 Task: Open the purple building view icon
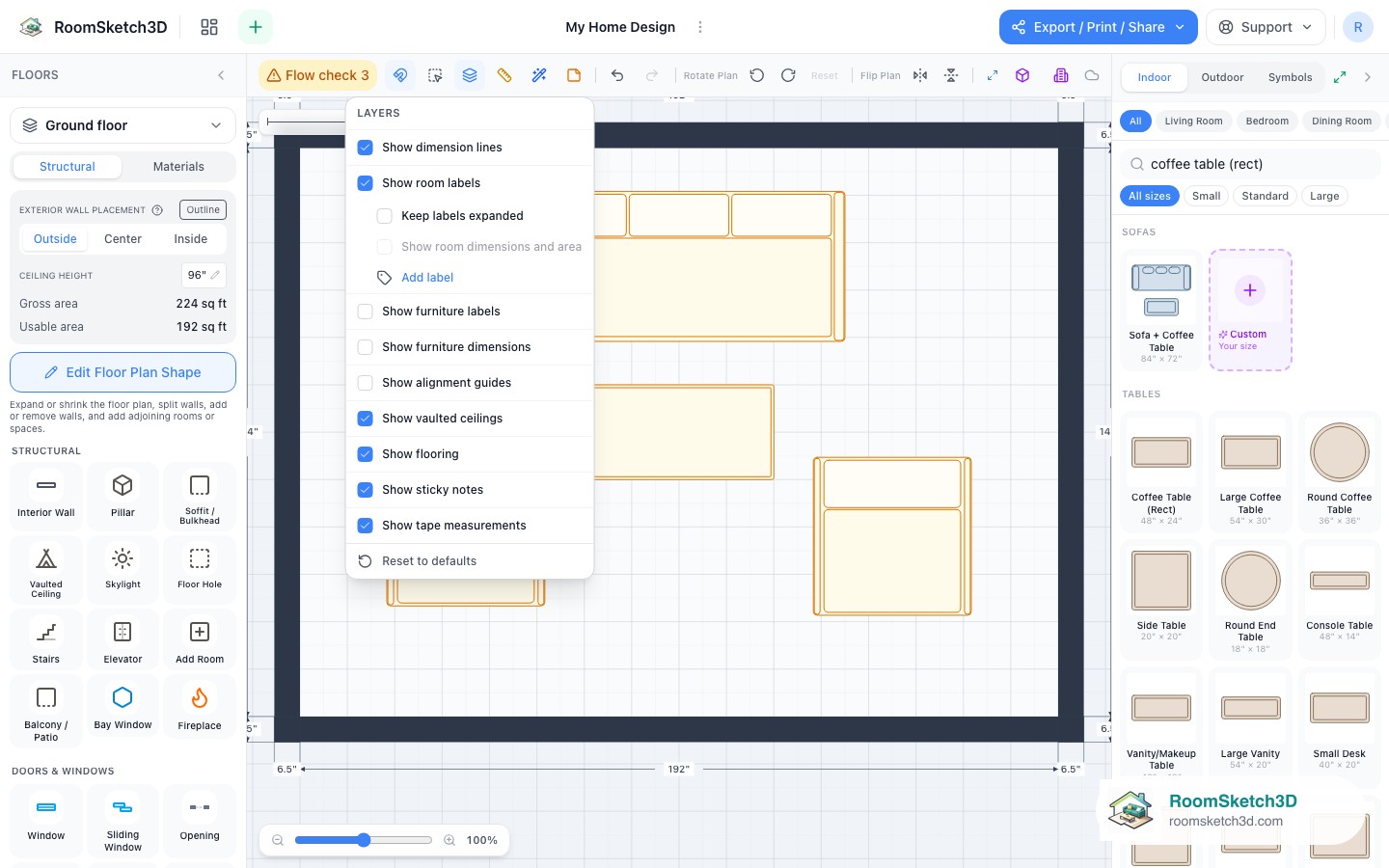pos(1061,75)
